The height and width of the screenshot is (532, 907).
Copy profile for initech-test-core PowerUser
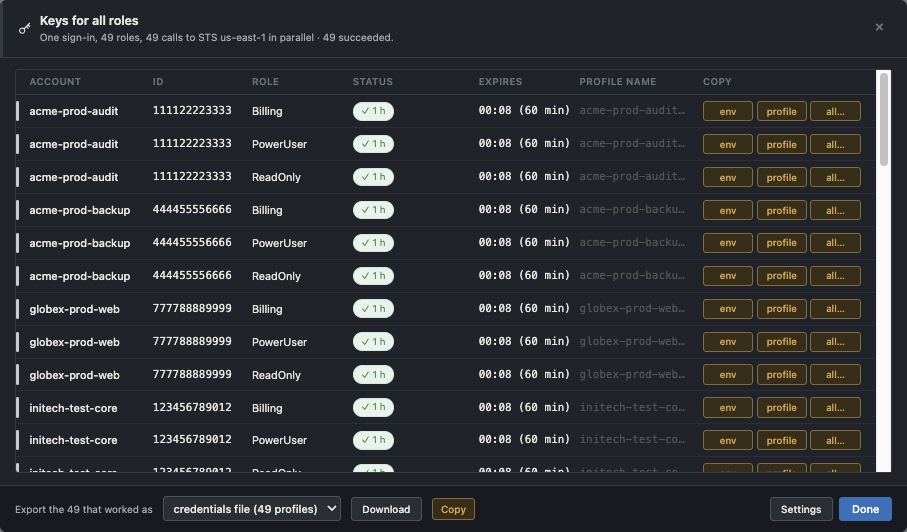point(781,441)
